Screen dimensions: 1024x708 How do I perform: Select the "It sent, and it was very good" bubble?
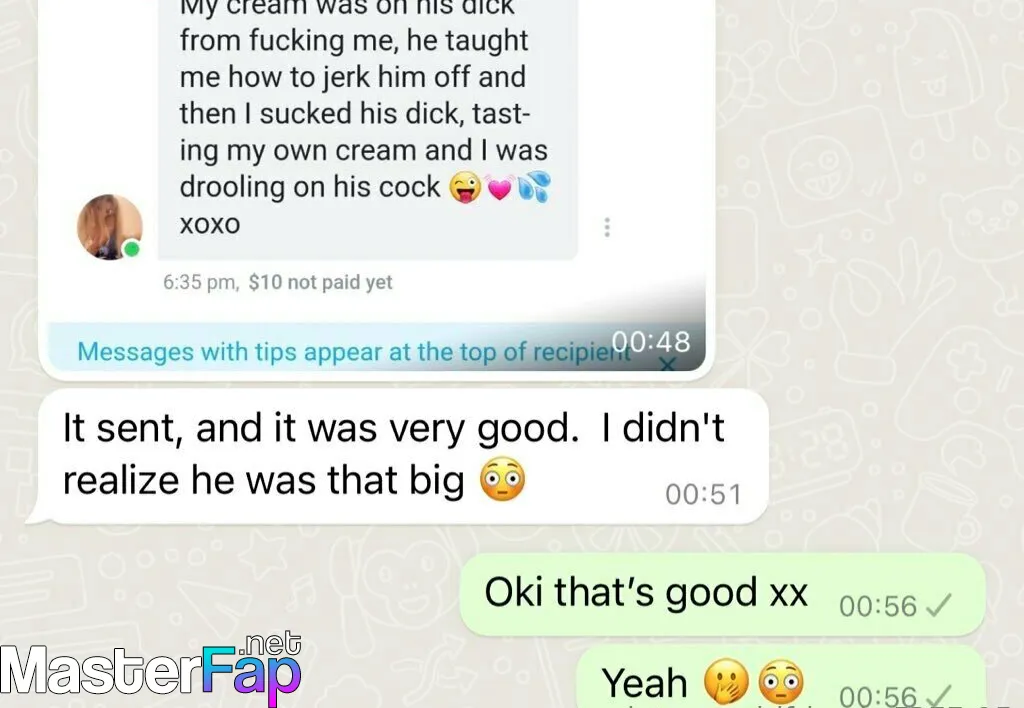click(397, 456)
